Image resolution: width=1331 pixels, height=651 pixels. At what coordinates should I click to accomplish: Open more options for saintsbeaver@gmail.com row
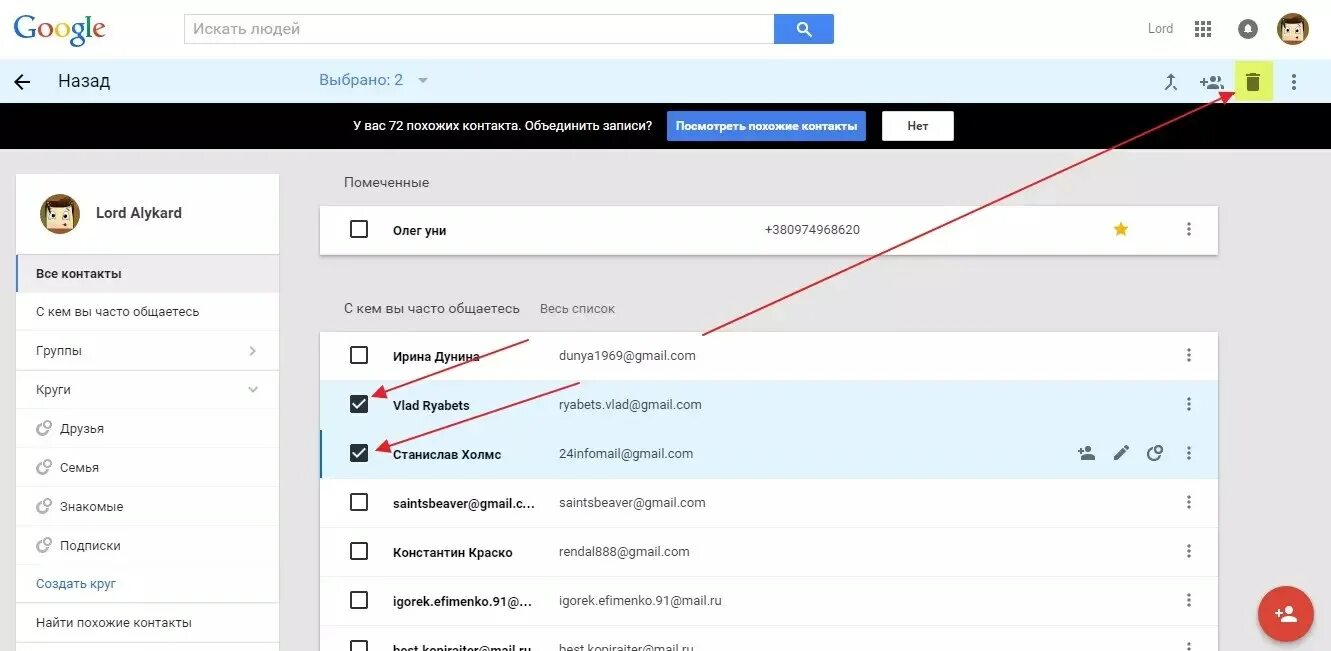(x=1189, y=502)
